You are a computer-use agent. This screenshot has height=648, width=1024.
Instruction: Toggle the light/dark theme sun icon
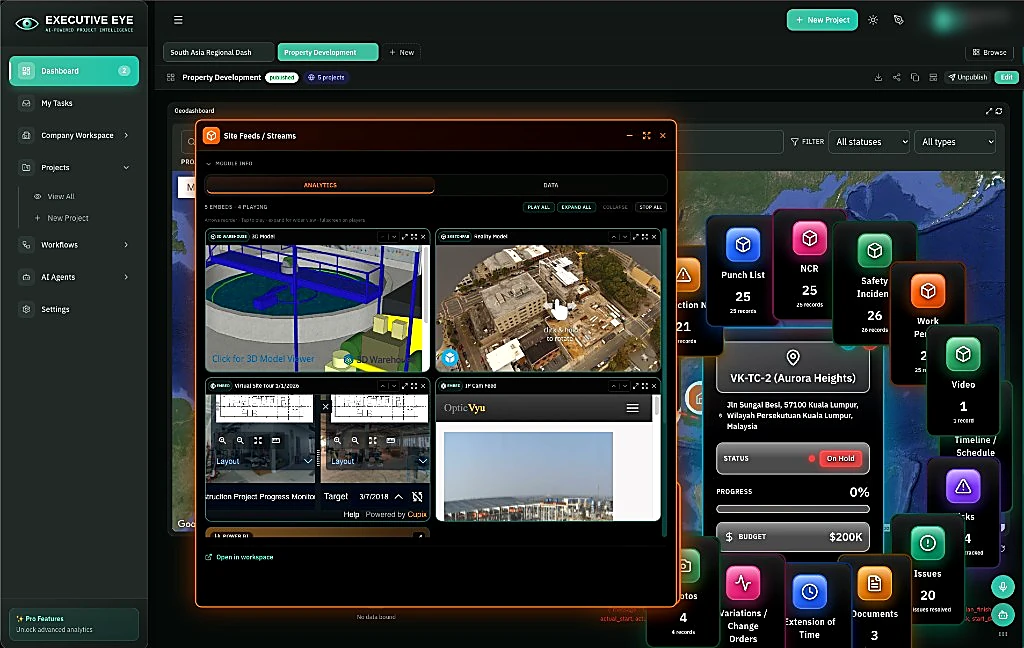873,20
